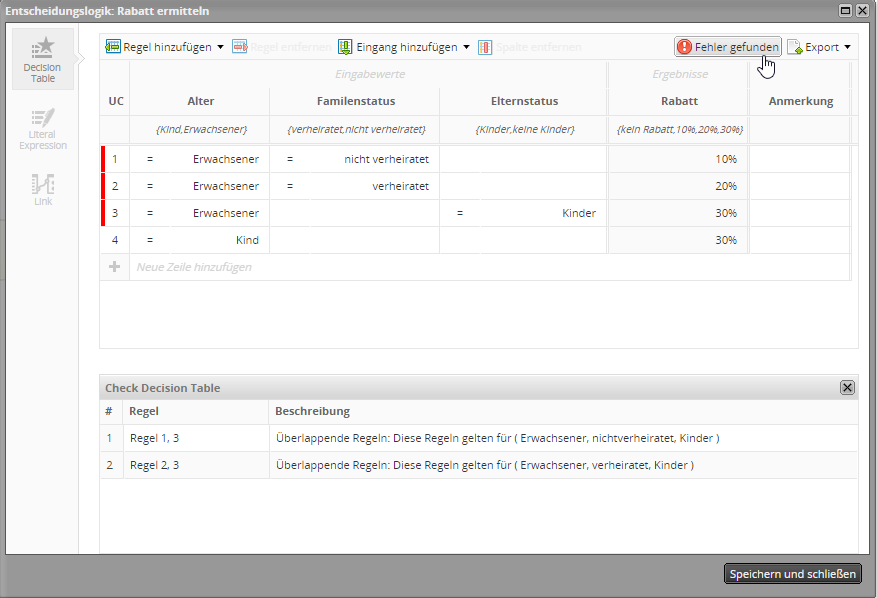This screenshot has width=877, height=598.
Task: Select the Regel 1, 3 error entry
Action: [154, 439]
